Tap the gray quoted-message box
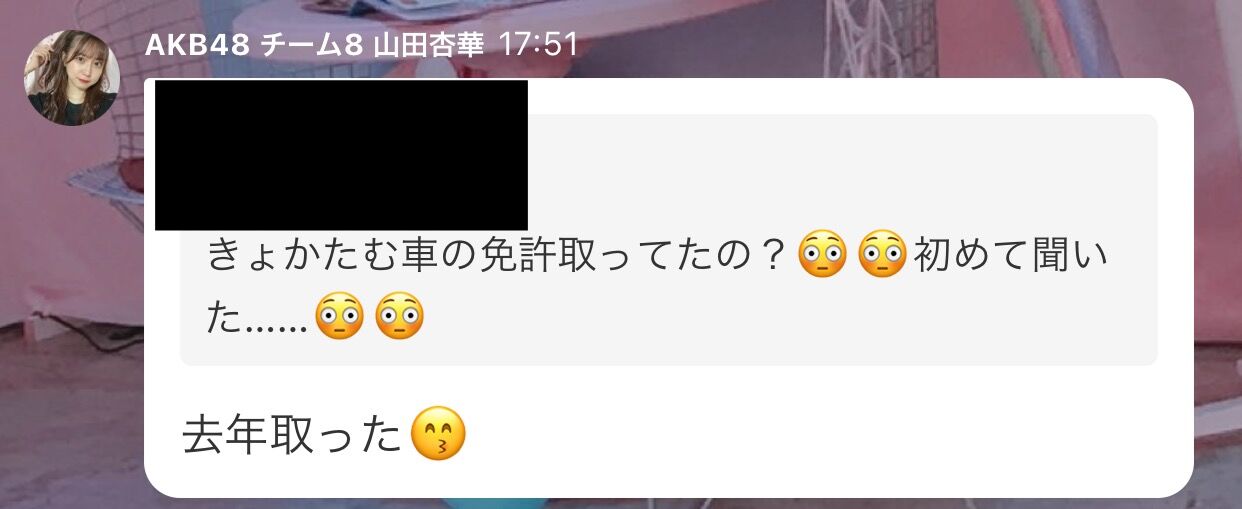 click(x=668, y=240)
